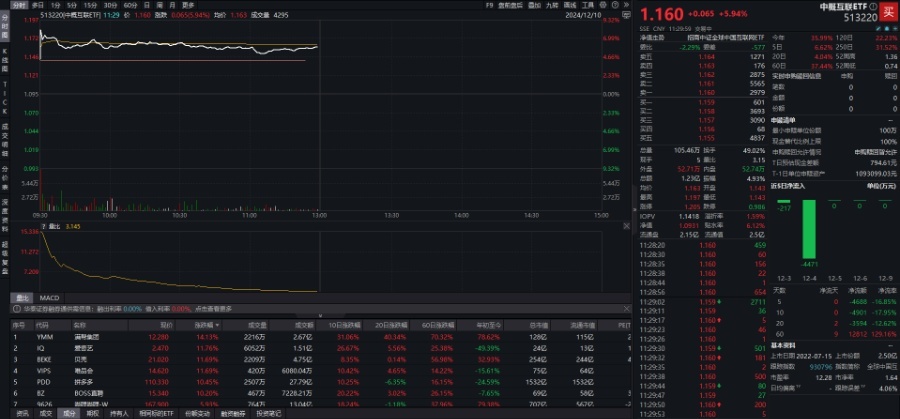Sort holdings by 涨跌幅 column header
900x419 pixels.
pos(205,324)
